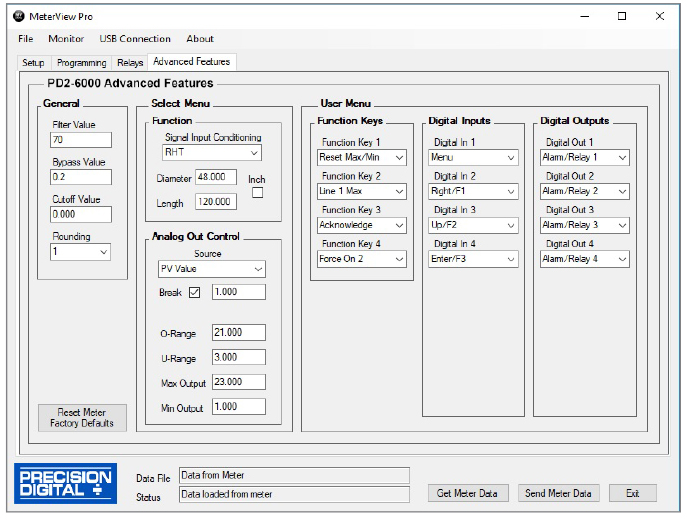Open the Digital Out 1 dropdown
692x524 pixels.
point(585,157)
